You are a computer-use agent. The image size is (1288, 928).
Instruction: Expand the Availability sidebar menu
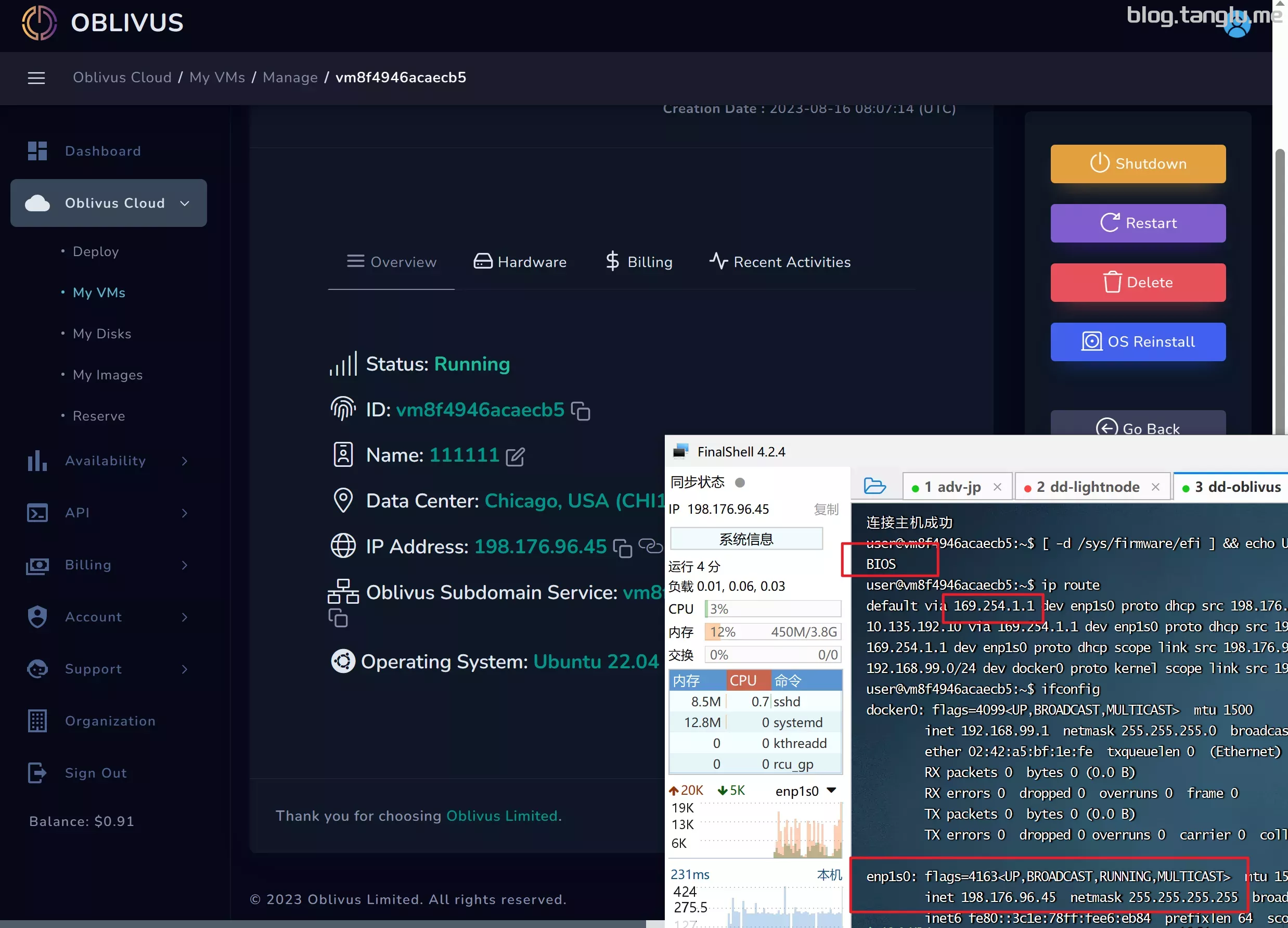[185, 461]
